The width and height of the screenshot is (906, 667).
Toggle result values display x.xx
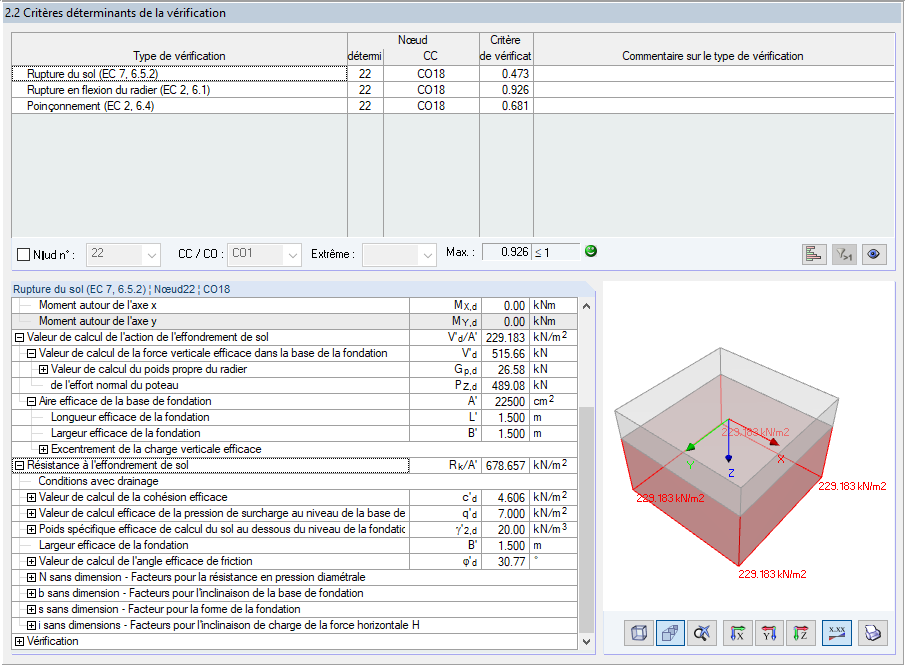[x=837, y=633]
